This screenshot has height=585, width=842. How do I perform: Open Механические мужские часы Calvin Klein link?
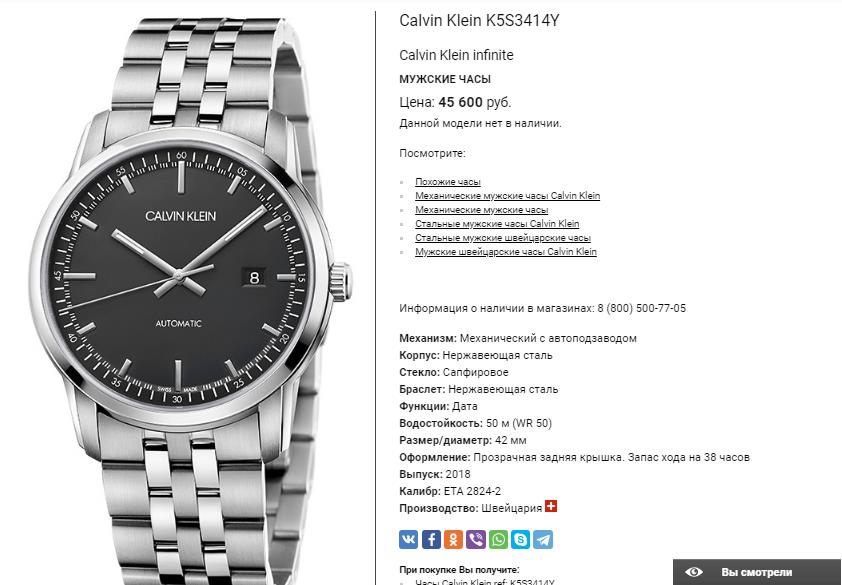pos(507,196)
